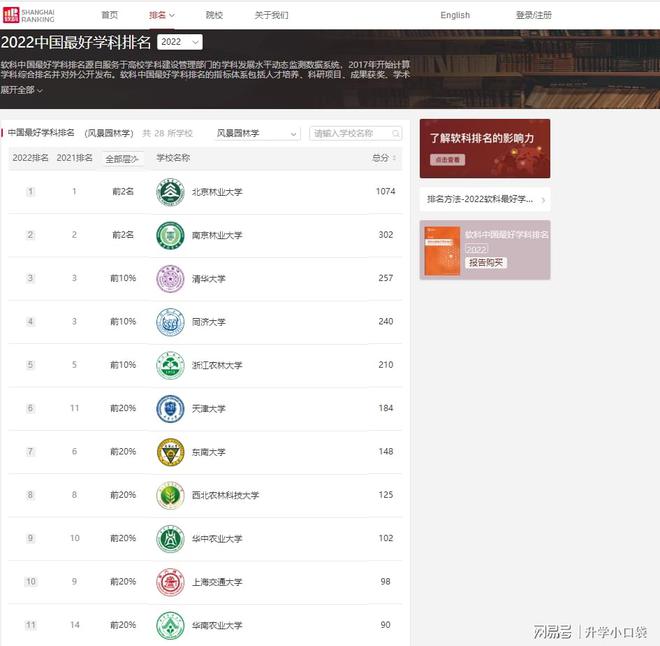Open 西北农林科技大学 school link
The width and height of the screenshot is (660, 646).
[225, 495]
